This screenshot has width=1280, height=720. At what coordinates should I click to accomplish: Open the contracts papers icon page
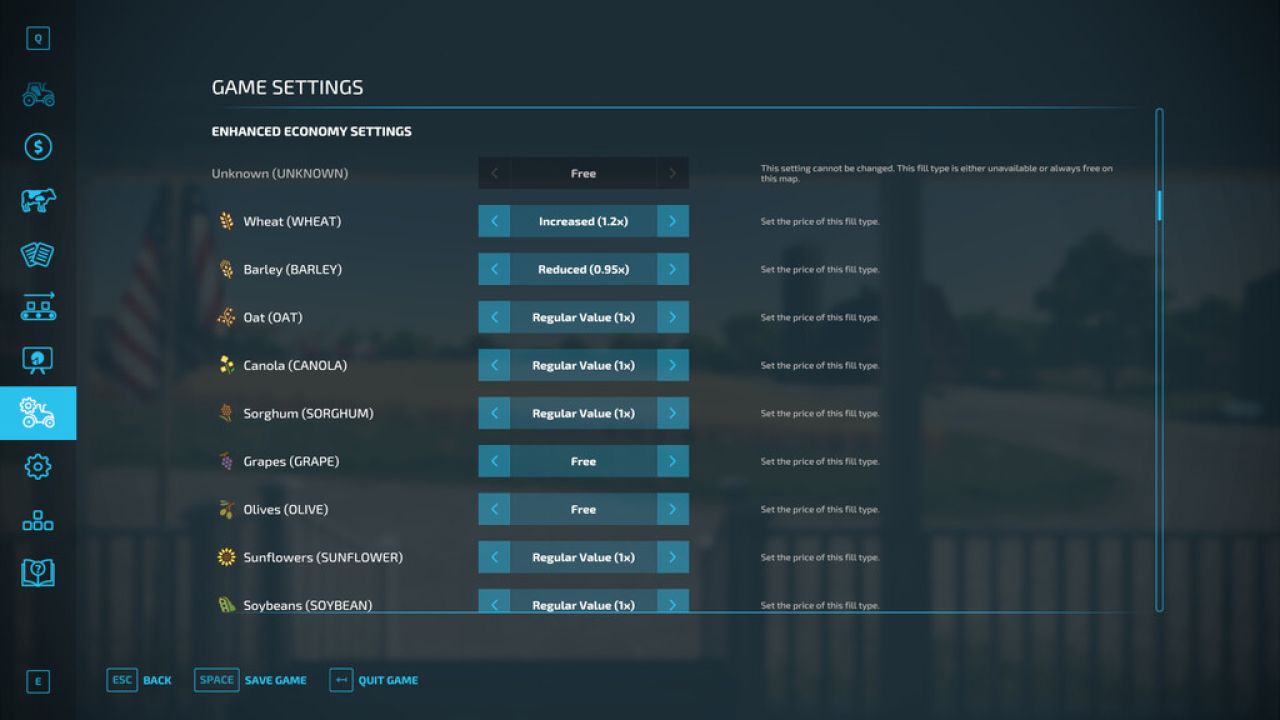click(38, 254)
